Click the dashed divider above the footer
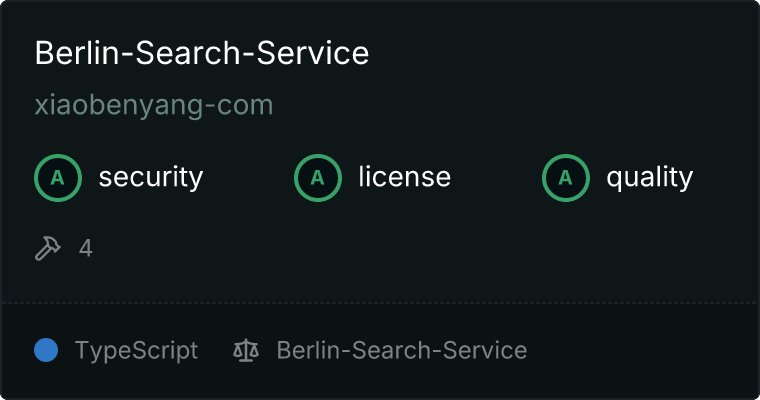Image resolution: width=760 pixels, height=400 pixels. tap(380, 303)
